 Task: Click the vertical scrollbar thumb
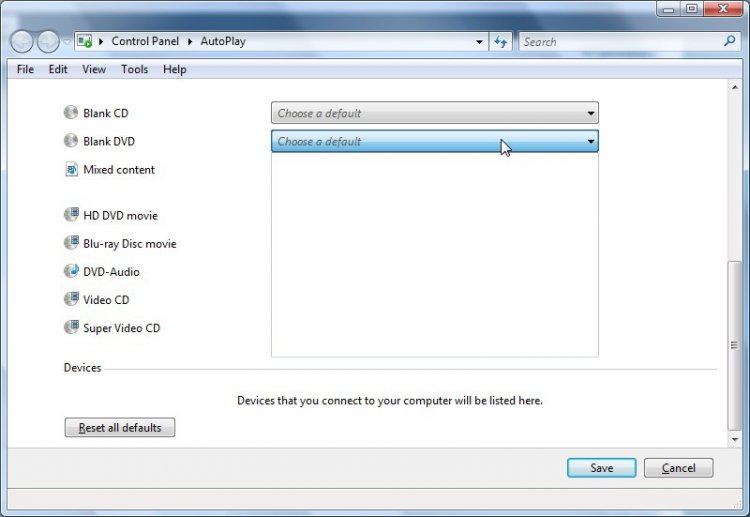point(736,345)
